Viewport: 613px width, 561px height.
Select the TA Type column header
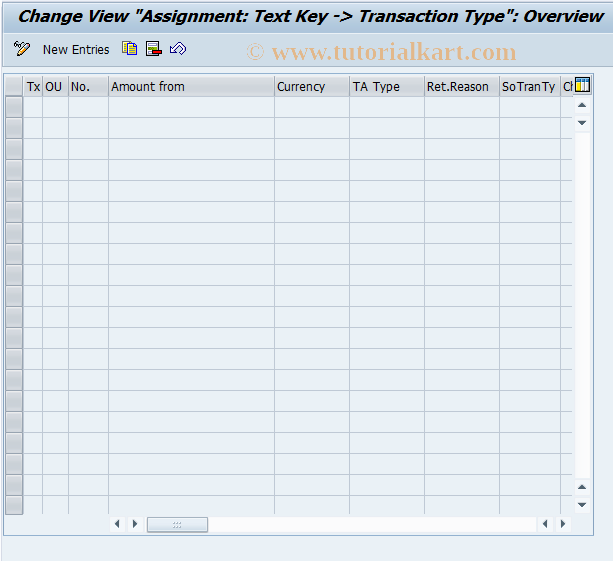click(x=387, y=86)
